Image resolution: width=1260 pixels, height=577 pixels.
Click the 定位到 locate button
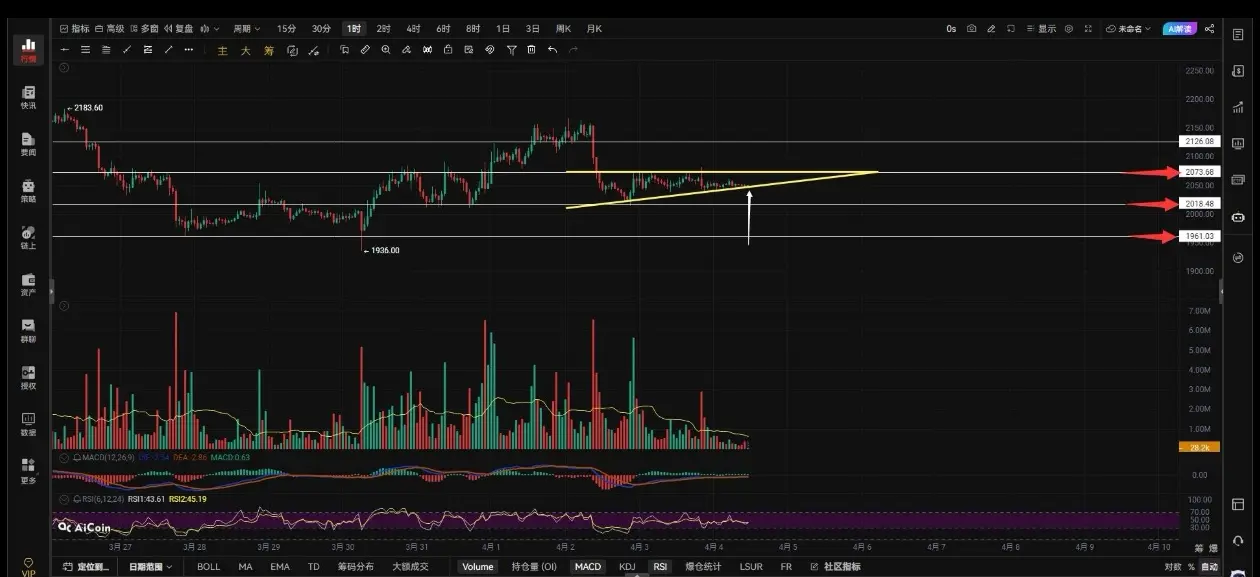86,566
